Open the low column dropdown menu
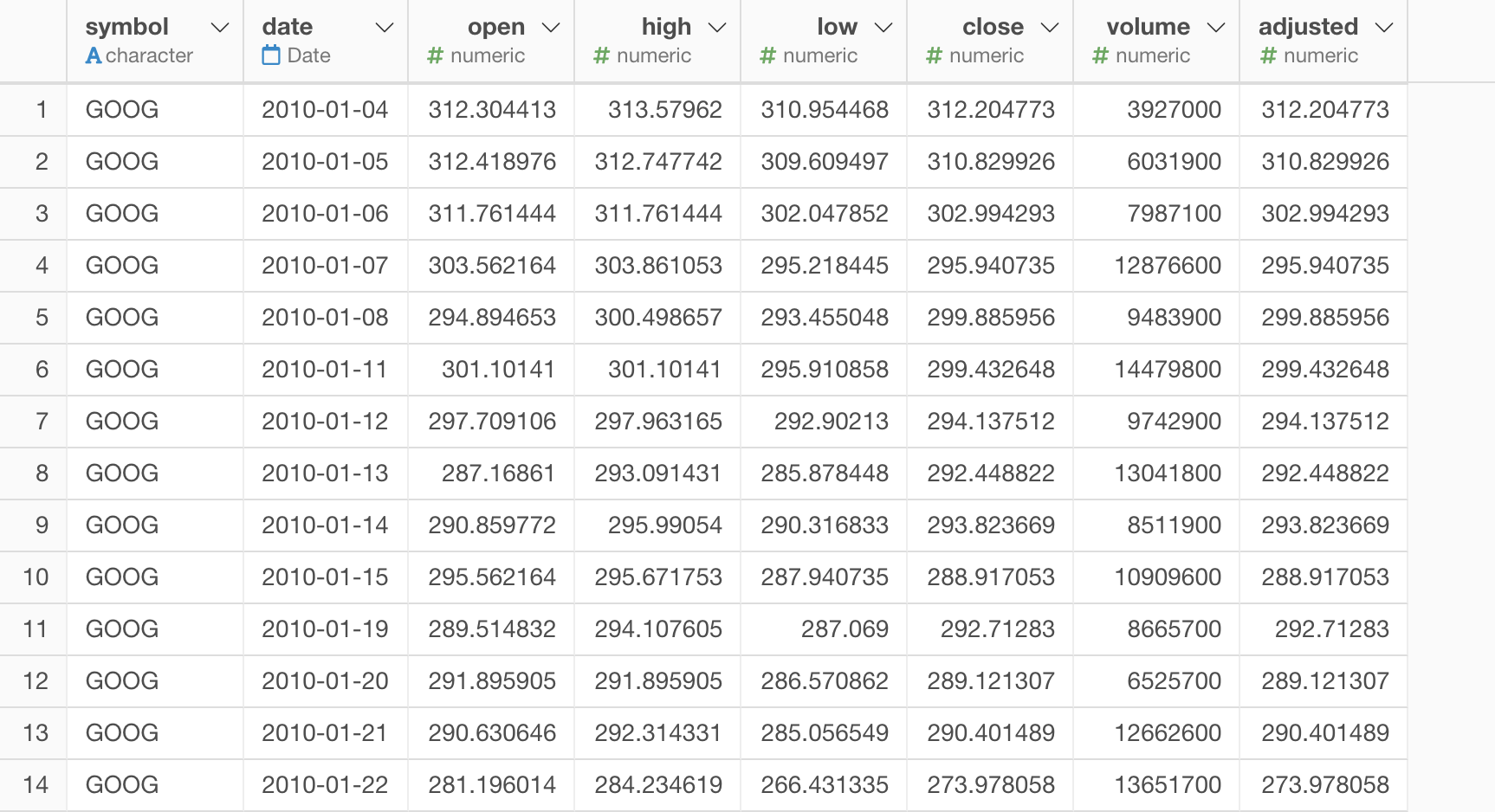1495x812 pixels. [883, 28]
